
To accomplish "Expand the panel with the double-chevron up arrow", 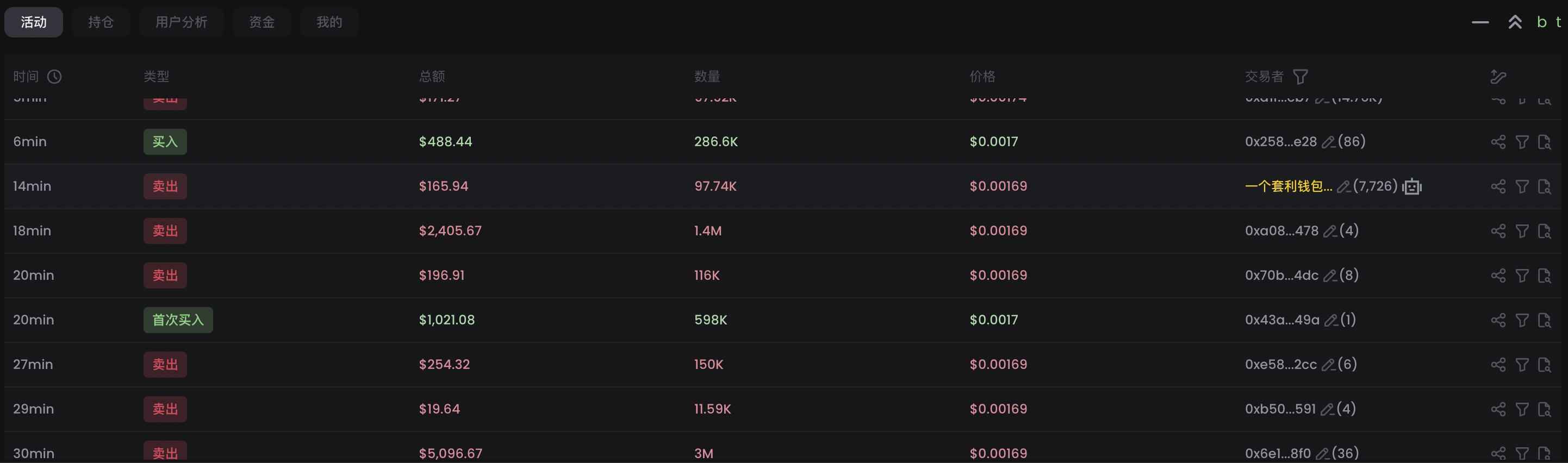I will click(1514, 22).
